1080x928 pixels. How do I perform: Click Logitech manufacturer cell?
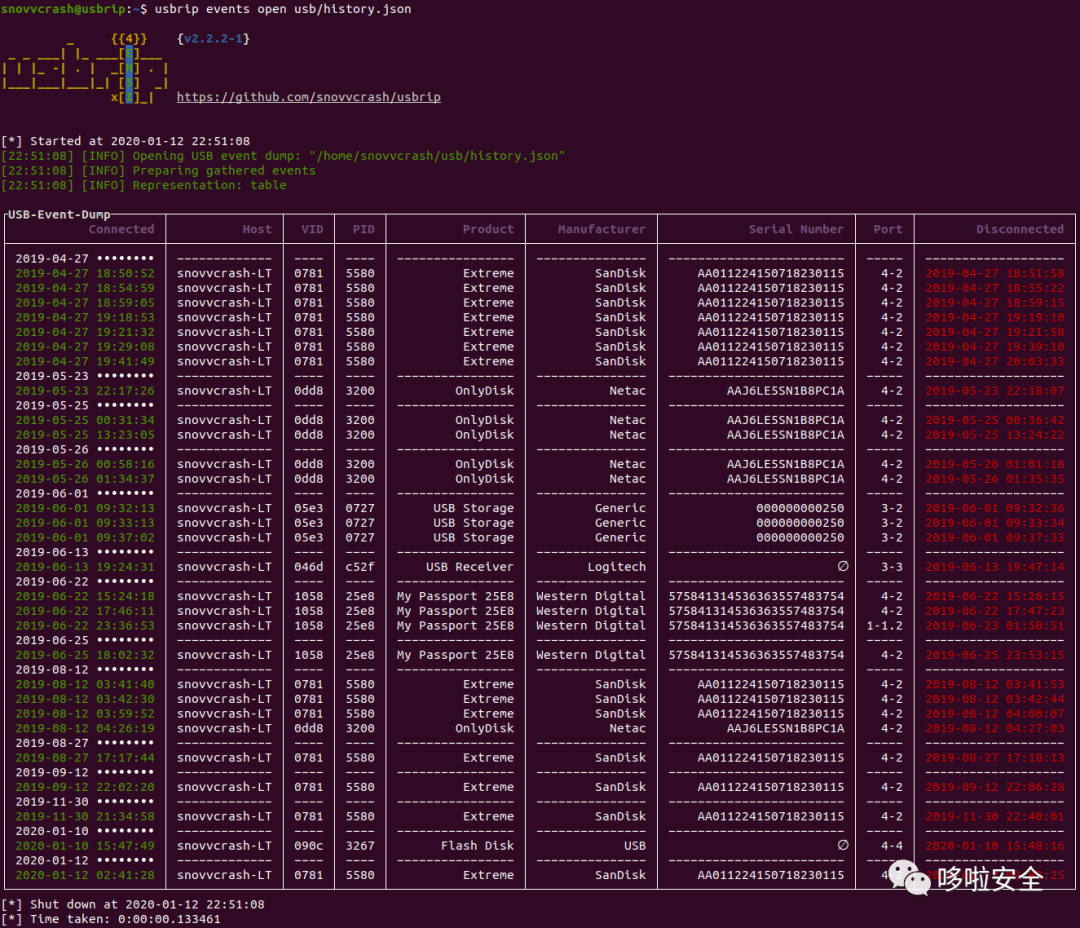616,567
